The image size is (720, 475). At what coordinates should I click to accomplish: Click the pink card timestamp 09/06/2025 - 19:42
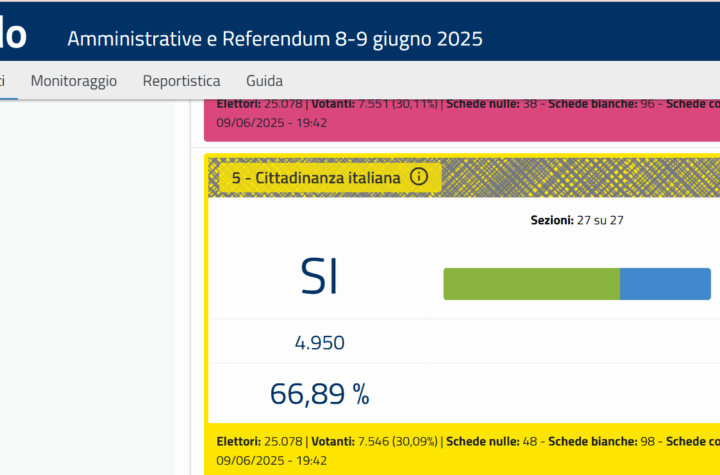coord(271,123)
